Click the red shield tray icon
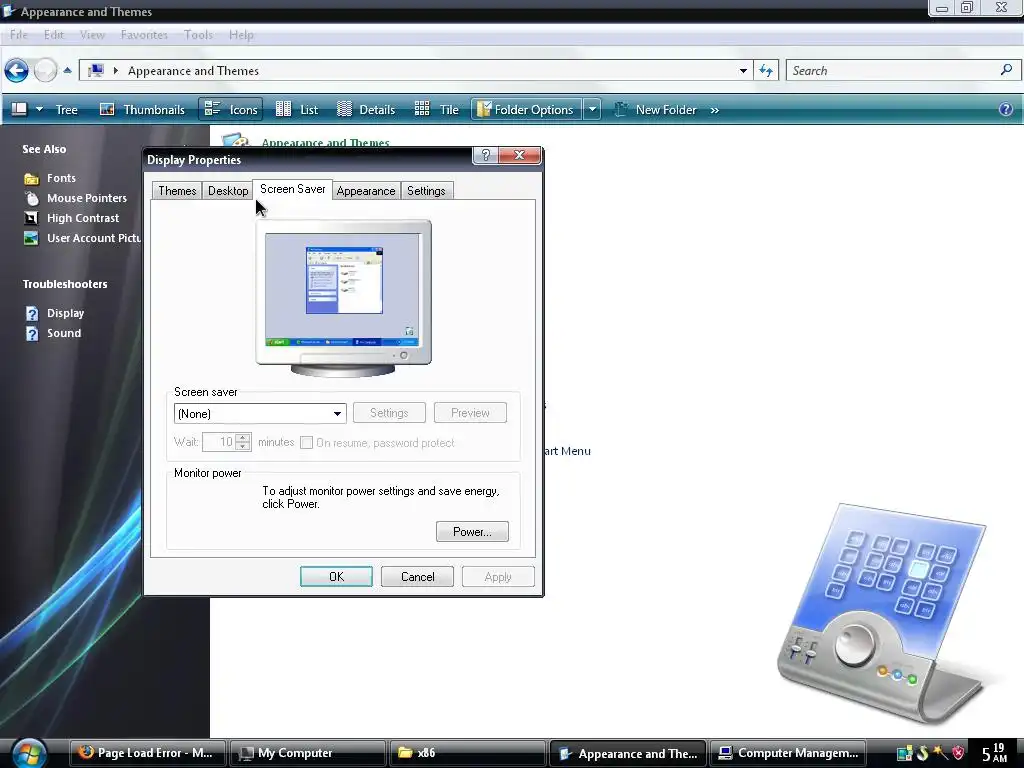This screenshot has height=768, width=1024. (958, 753)
